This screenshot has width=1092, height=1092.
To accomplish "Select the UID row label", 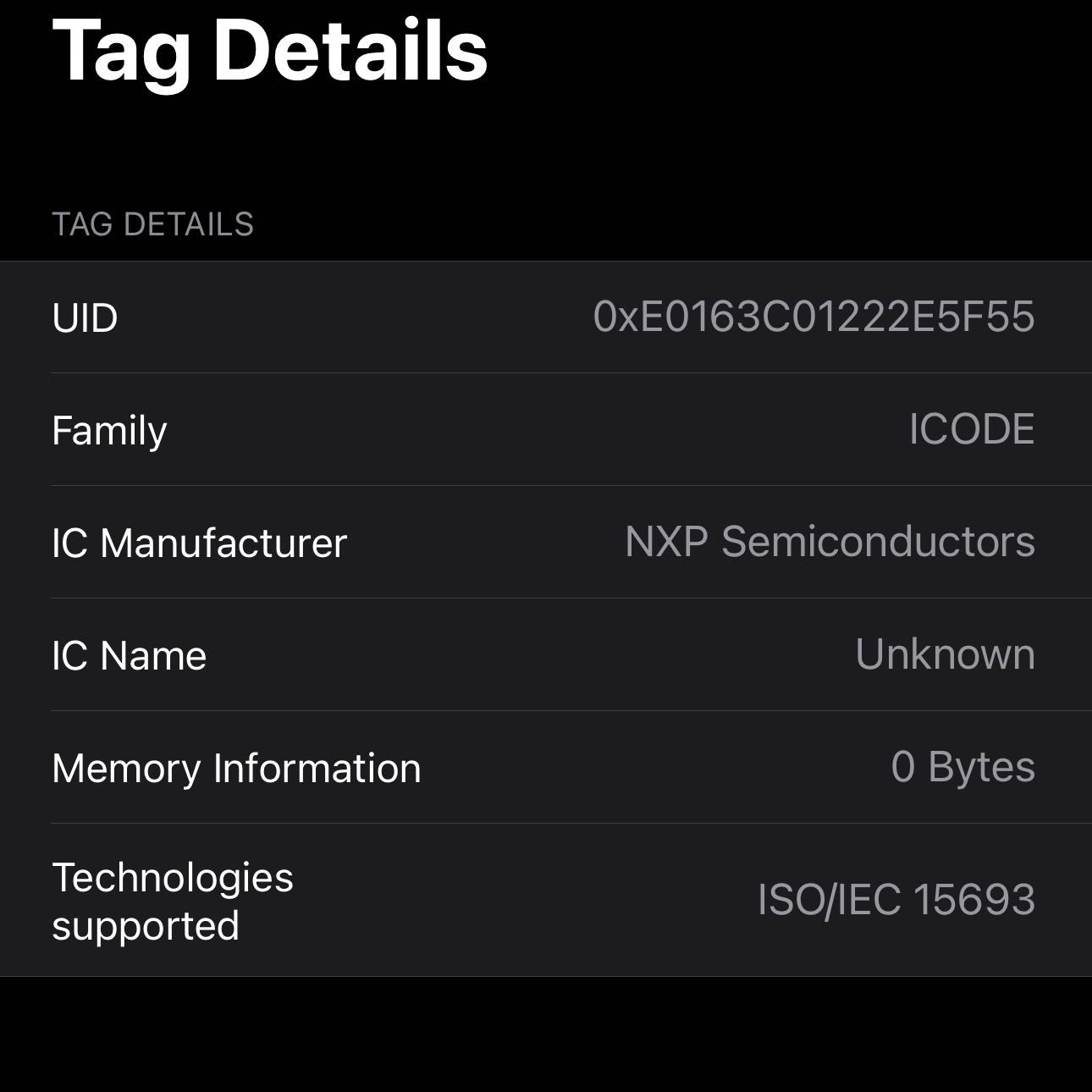I will (85, 318).
